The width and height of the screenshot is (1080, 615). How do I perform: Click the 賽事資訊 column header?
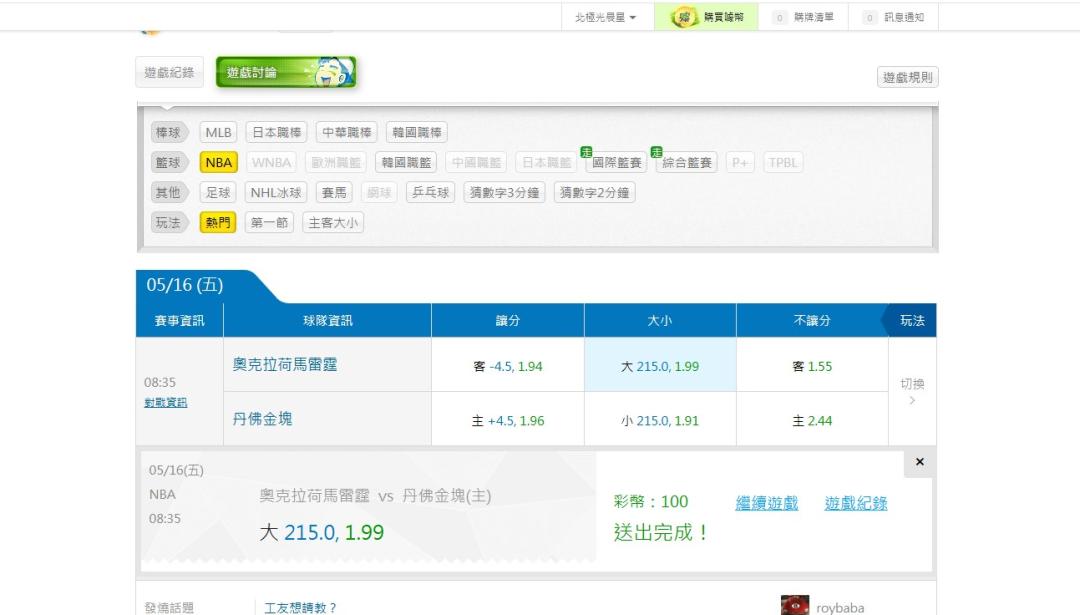click(180, 320)
